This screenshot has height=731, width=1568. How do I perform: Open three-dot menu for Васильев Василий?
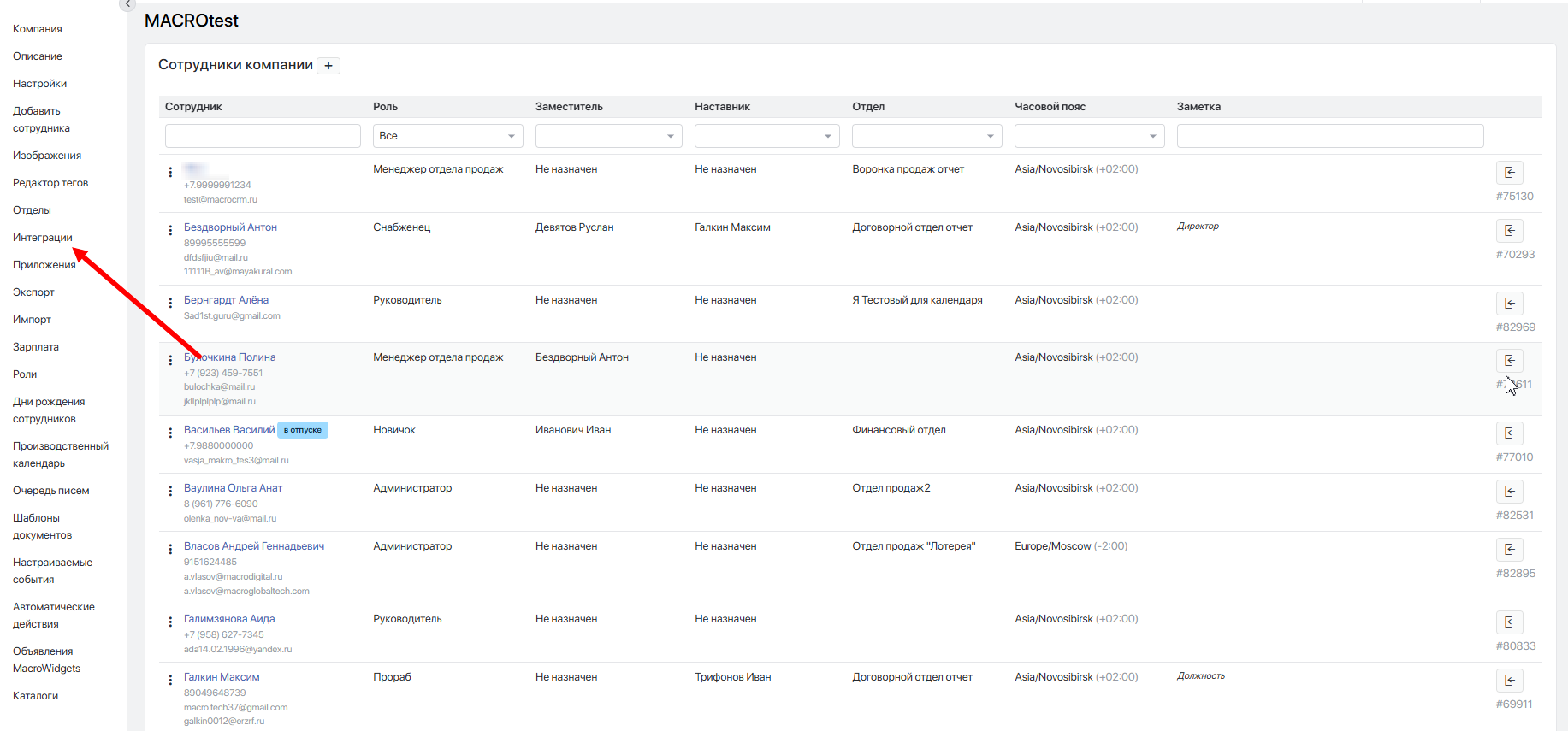[170, 433]
